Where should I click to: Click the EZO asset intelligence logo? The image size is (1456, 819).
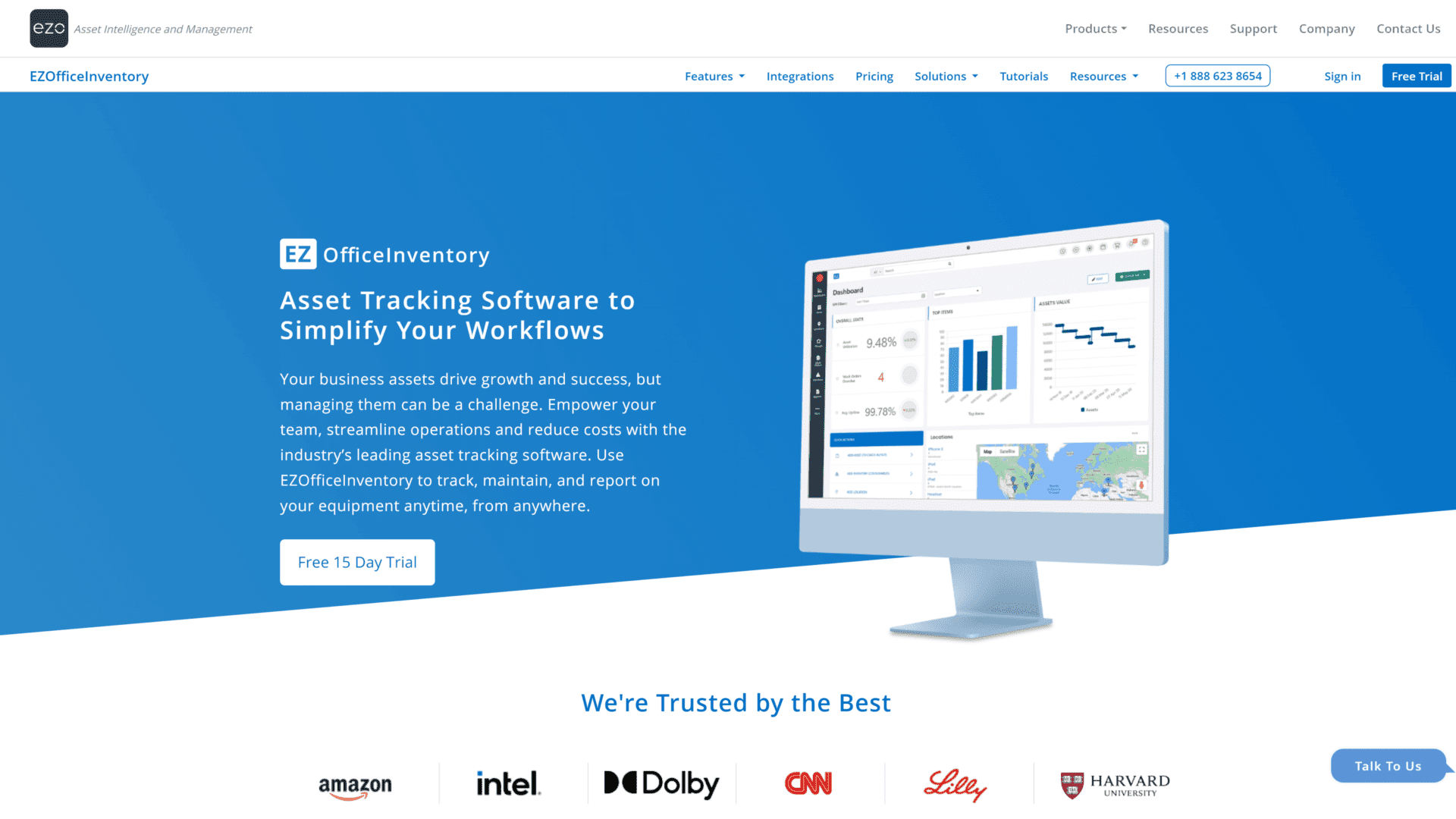pos(48,28)
